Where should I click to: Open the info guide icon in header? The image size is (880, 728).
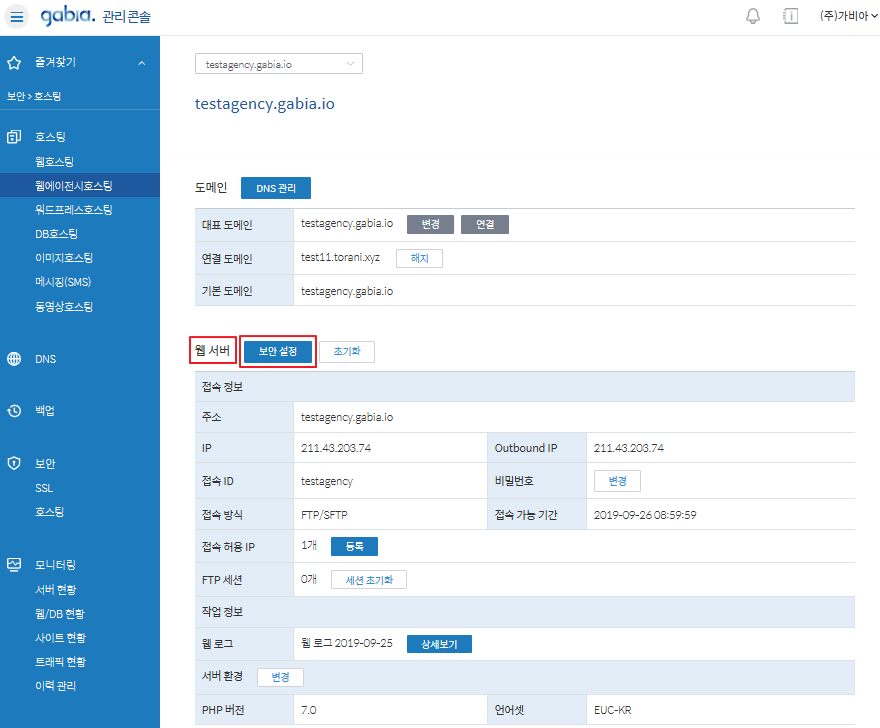[790, 16]
